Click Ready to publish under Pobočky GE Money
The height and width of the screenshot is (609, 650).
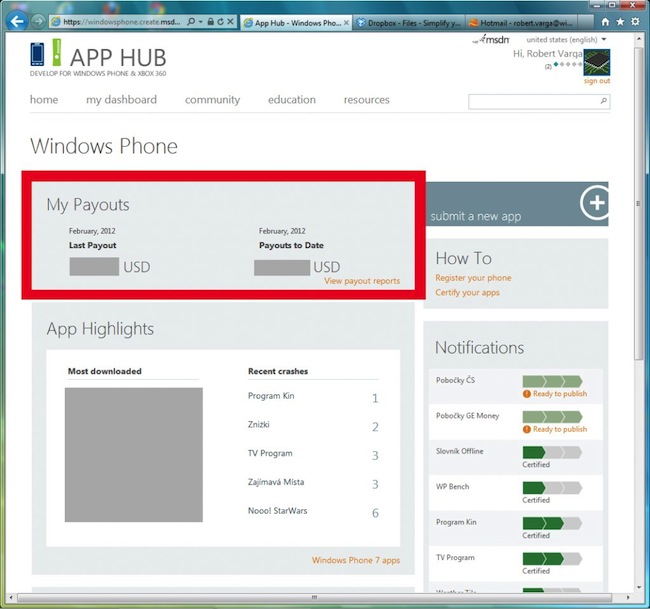(x=560, y=429)
